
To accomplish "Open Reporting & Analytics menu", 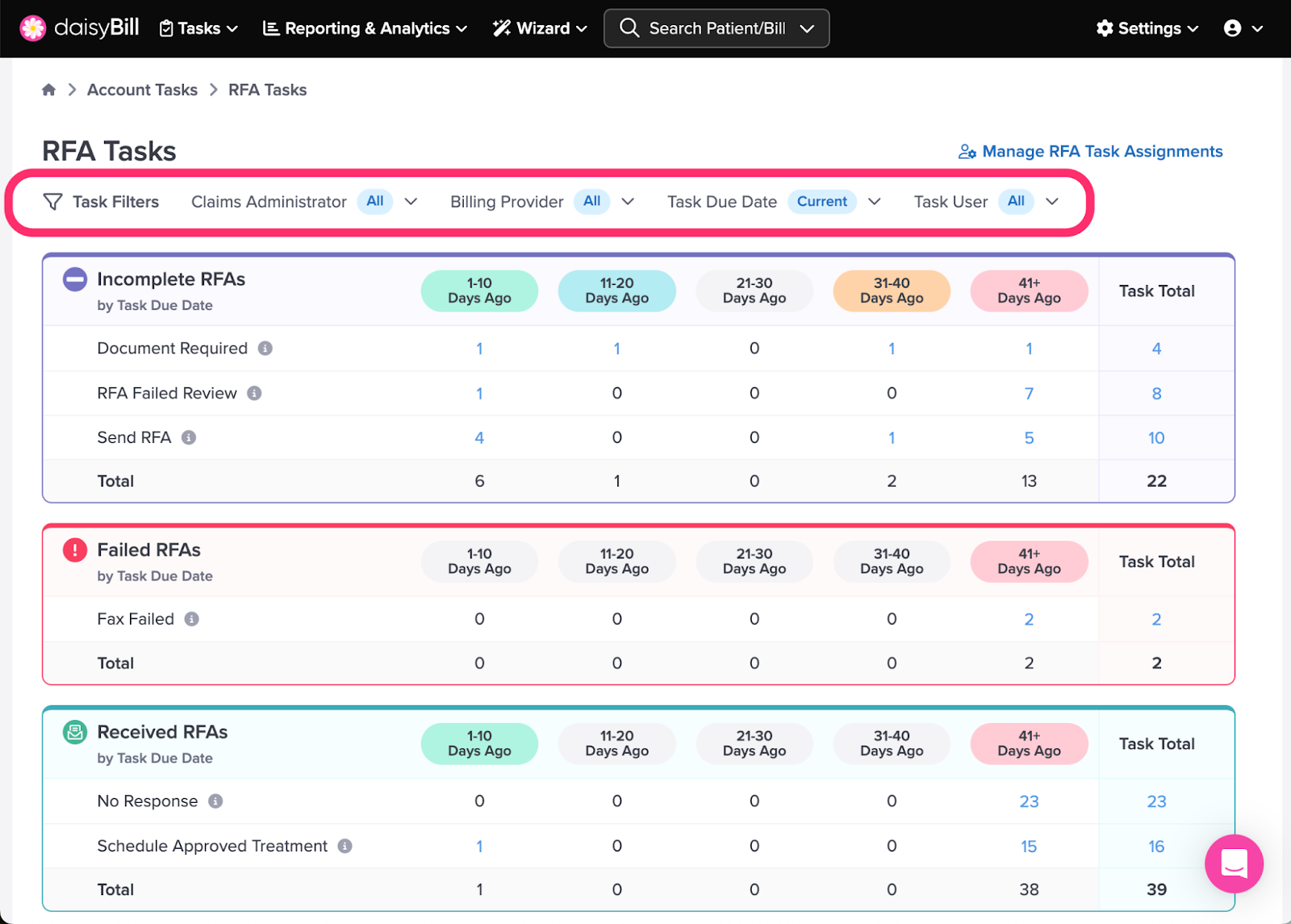I will click(x=365, y=28).
